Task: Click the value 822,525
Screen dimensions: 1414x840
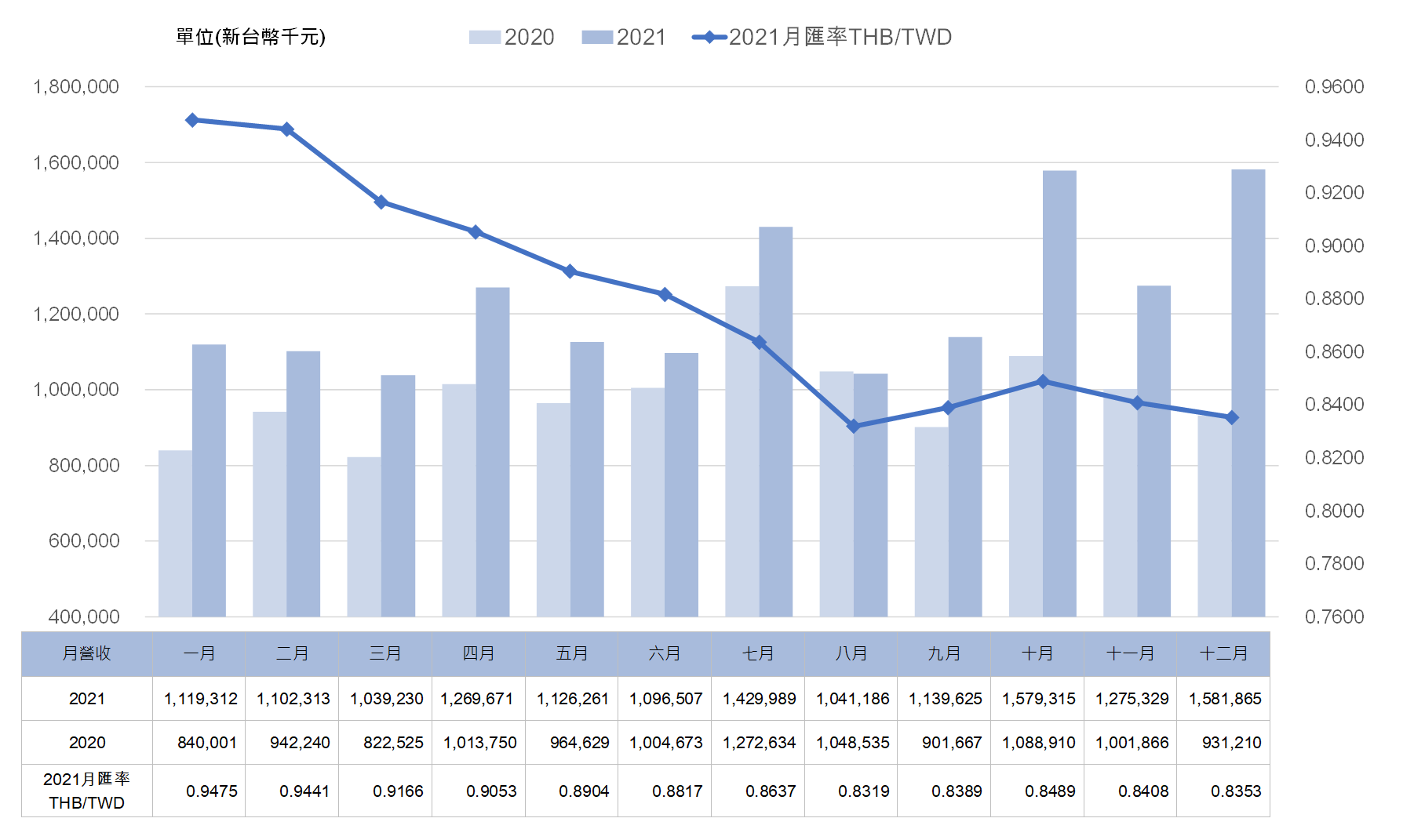Action: tap(393, 743)
